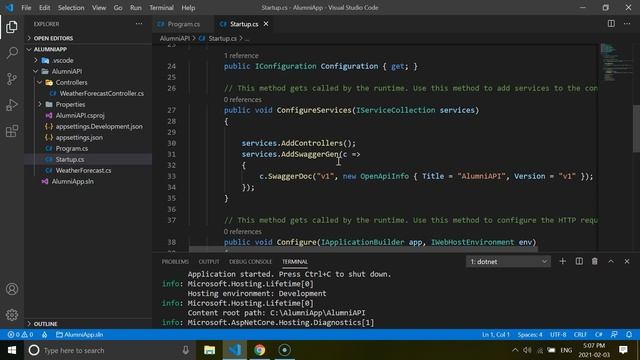Open WeatherForecast.cs file
640x360 pixels.
pyautogui.click(x=83, y=171)
